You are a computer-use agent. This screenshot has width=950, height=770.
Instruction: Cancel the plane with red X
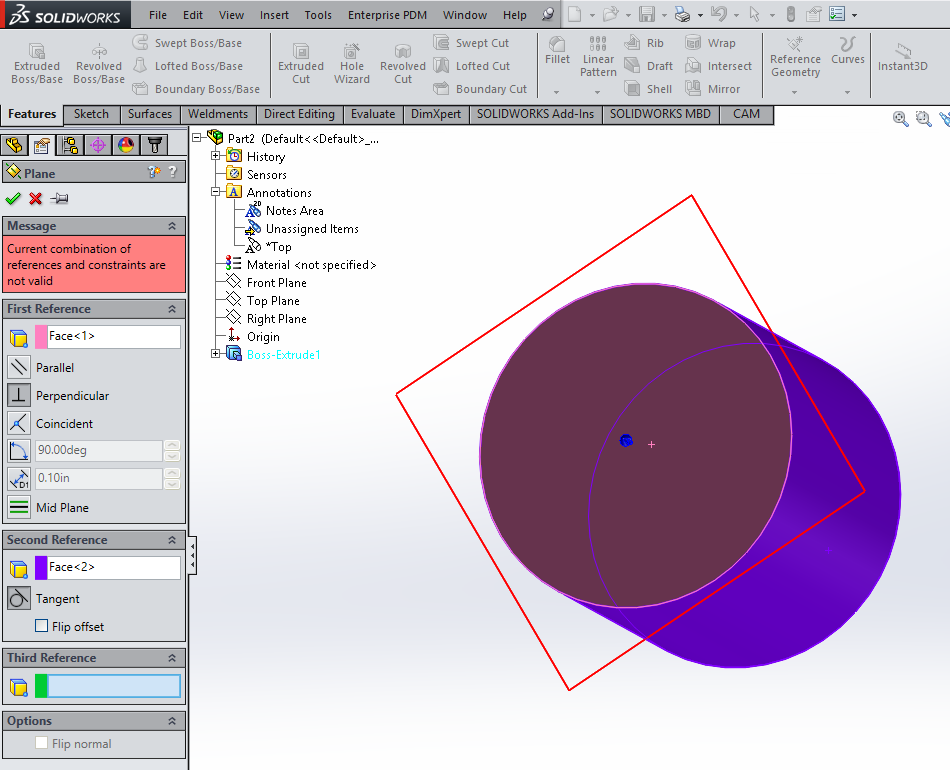(x=35, y=198)
